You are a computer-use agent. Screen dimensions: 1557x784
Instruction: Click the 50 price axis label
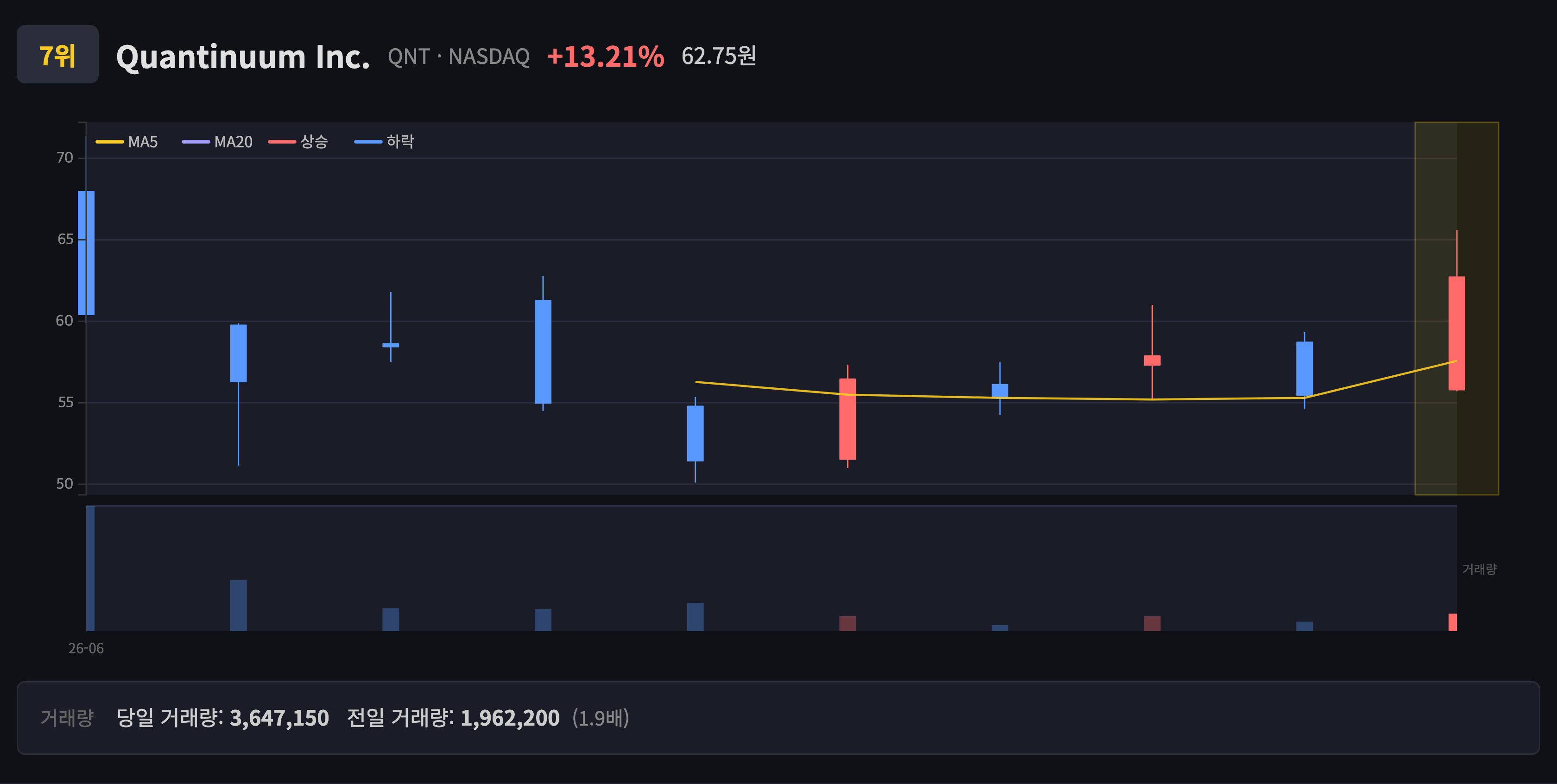click(65, 484)
